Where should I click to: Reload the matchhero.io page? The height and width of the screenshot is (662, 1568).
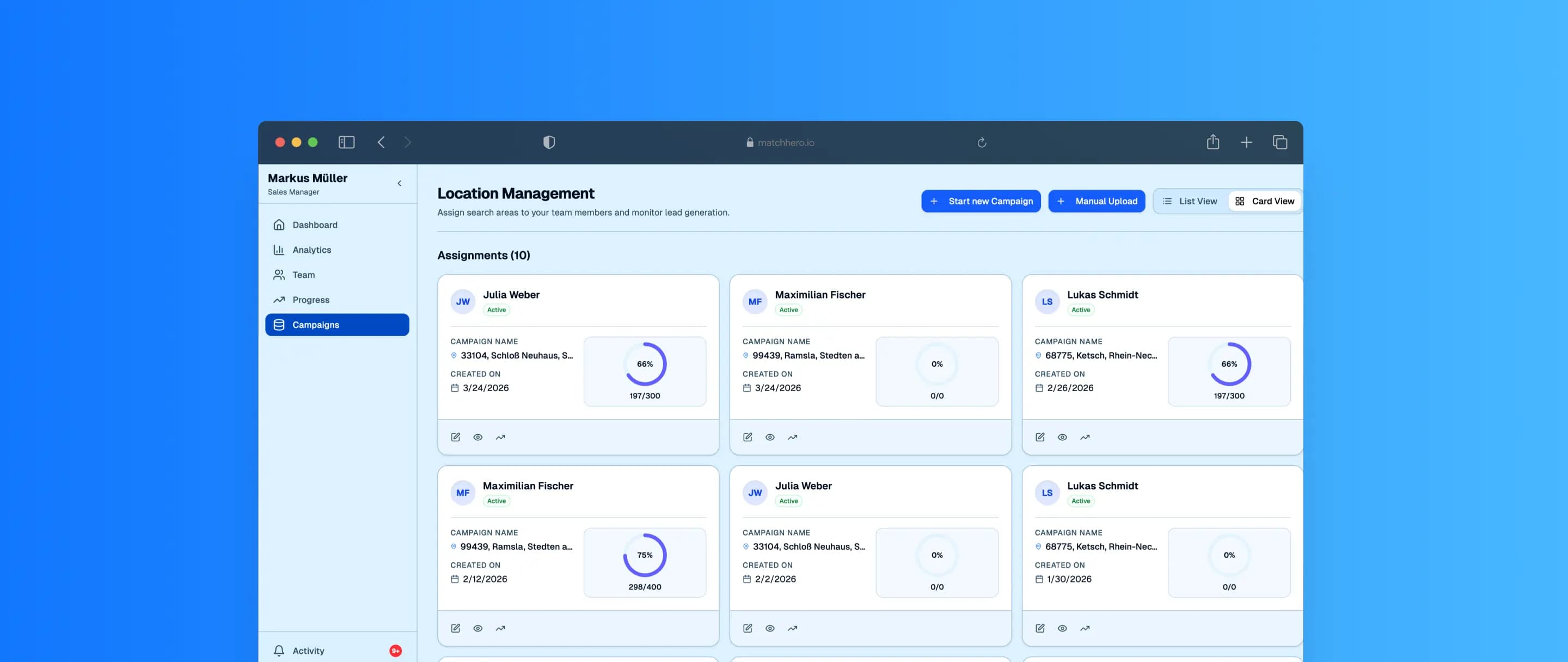tap(981, 143)
